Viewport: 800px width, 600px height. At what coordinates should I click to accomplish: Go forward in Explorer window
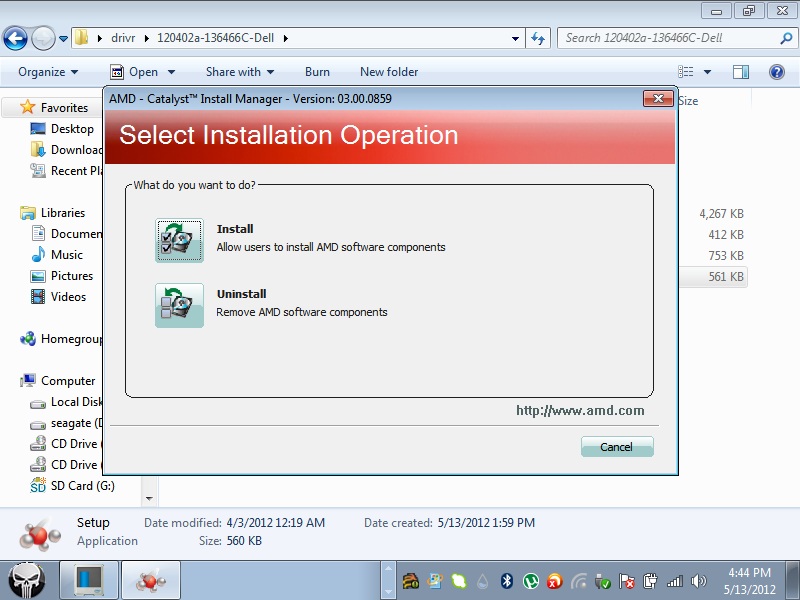[43, 38]
